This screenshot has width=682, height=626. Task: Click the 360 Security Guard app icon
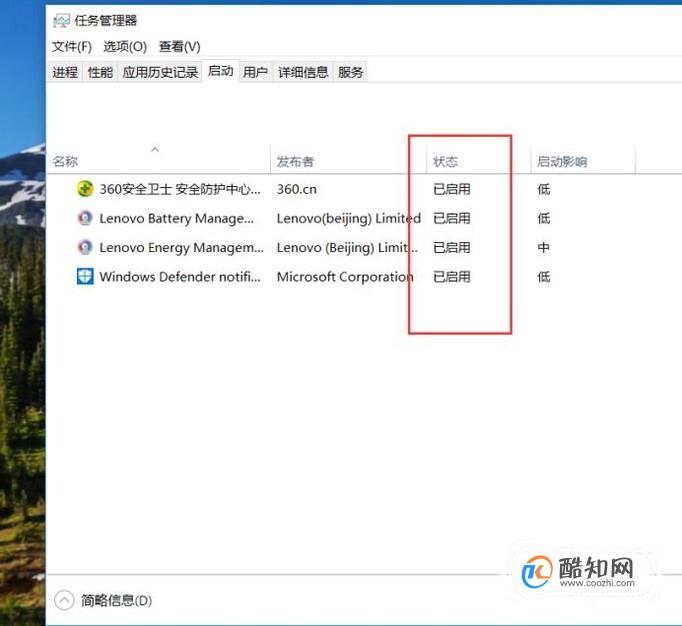85,189
